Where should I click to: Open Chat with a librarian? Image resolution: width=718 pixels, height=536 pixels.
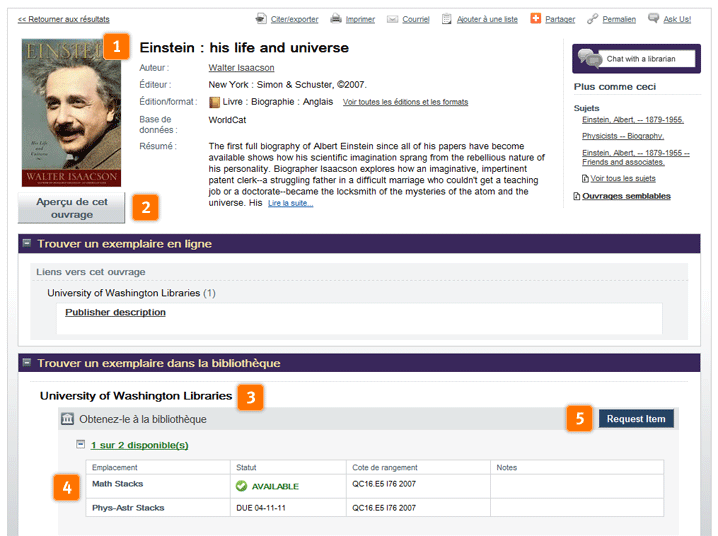tap(635, 59)
